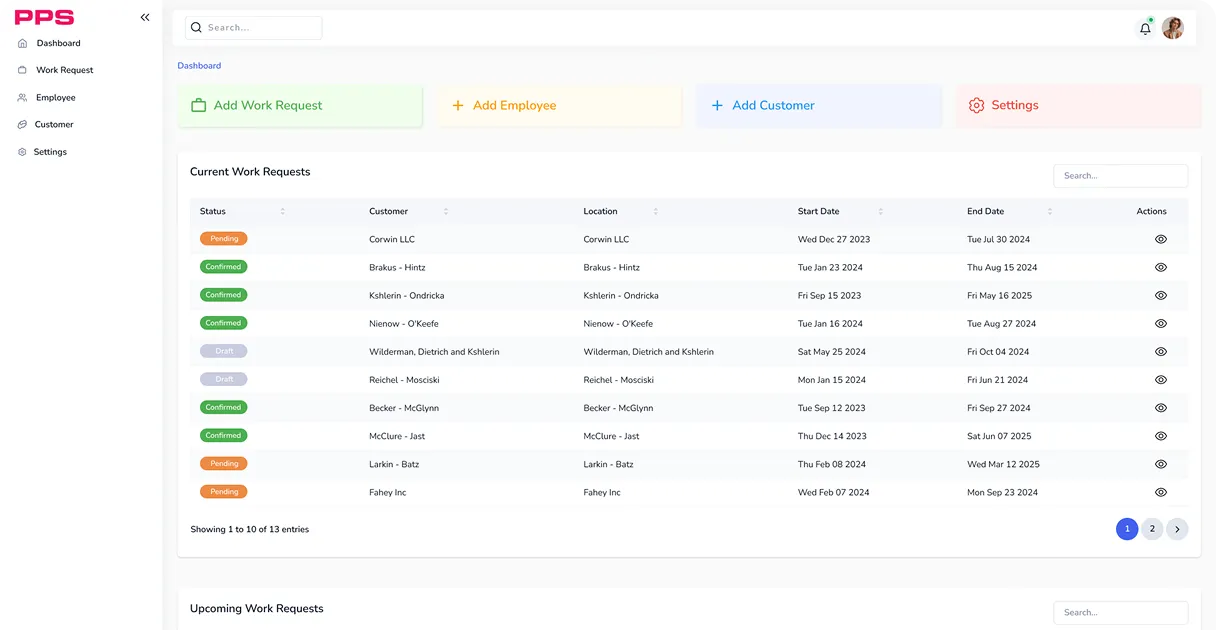View the Kshlerin - Ondricka work request
The image size is (1216, 630).
(x=1161, y=295)
